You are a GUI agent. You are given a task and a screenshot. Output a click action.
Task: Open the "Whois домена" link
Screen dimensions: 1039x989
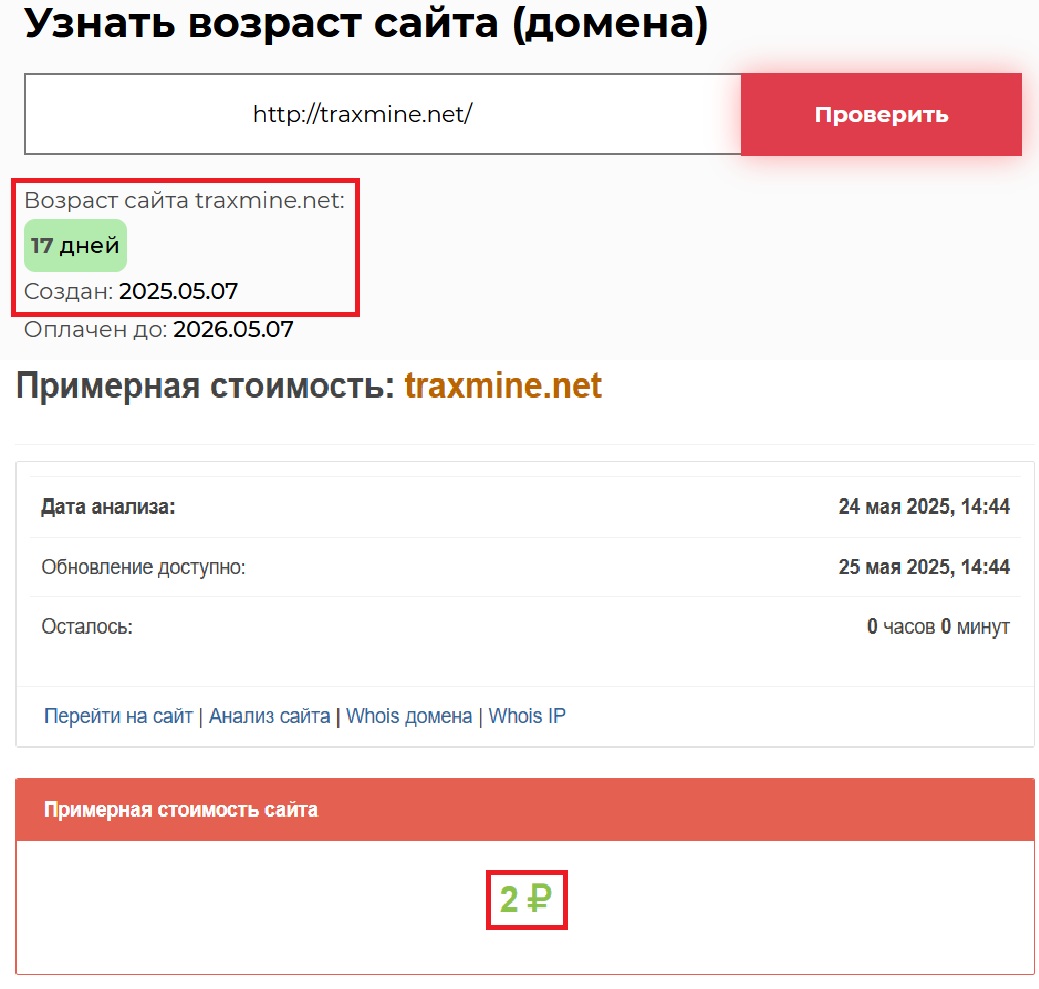tap(408, 716)
